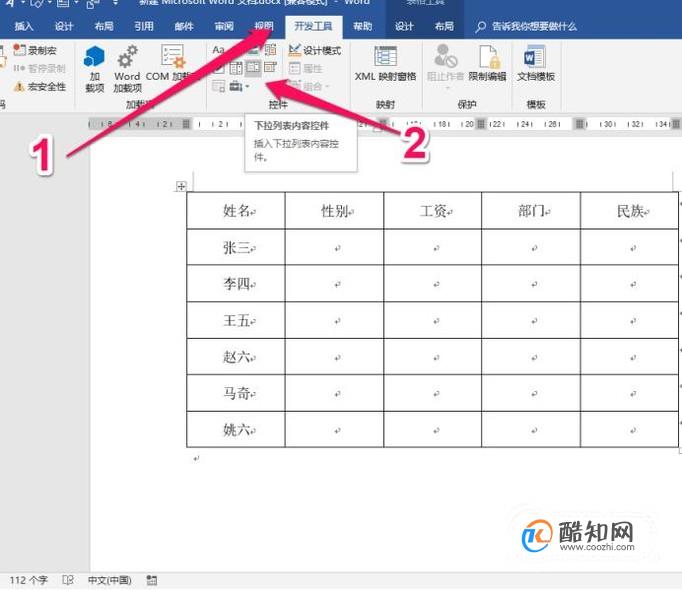The image size is (682, 590).
Task: Click word count 112 个字 in status bar
Action: pyautogui.click(x=29, y=580)
